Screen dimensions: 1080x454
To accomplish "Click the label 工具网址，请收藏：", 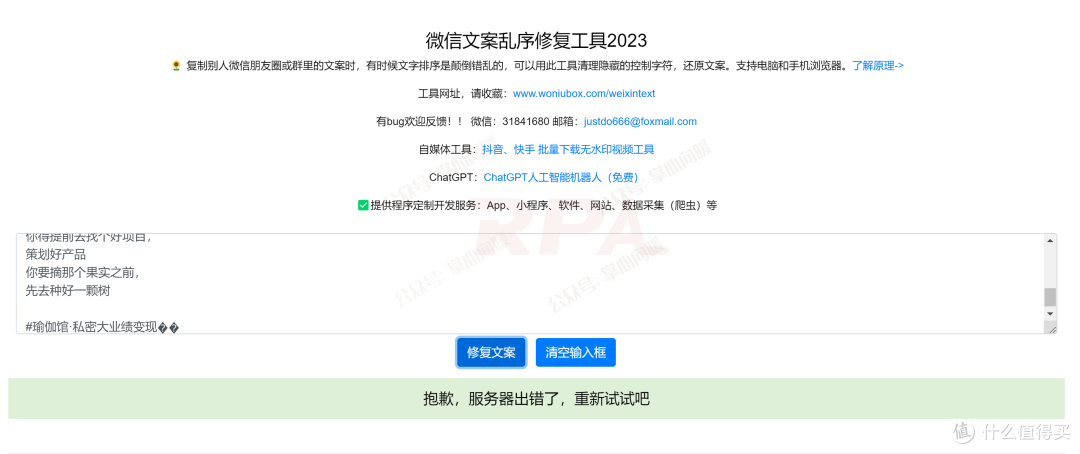I will coord(464,93).
